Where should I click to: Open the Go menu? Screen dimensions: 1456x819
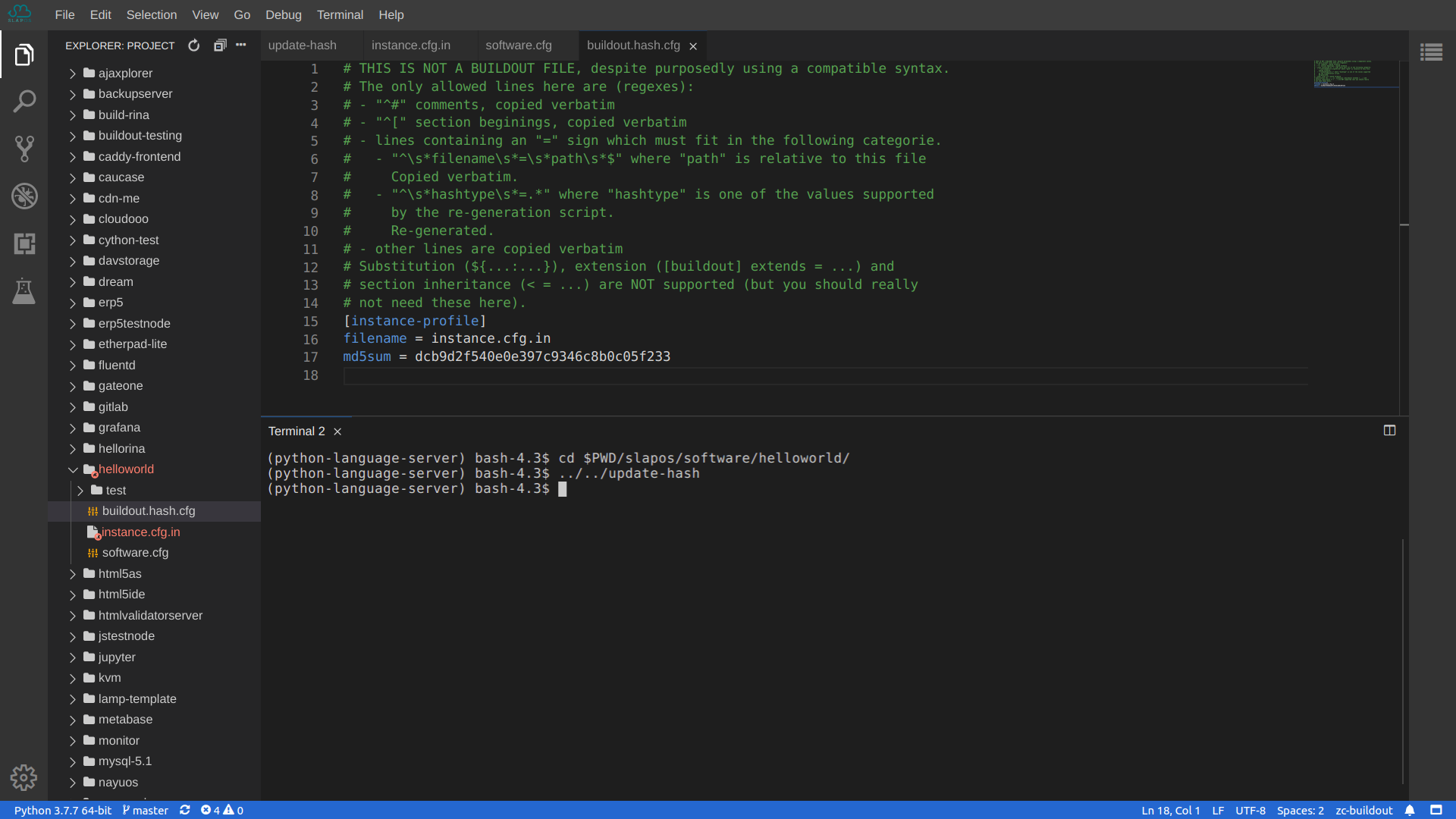coord(242,14)
